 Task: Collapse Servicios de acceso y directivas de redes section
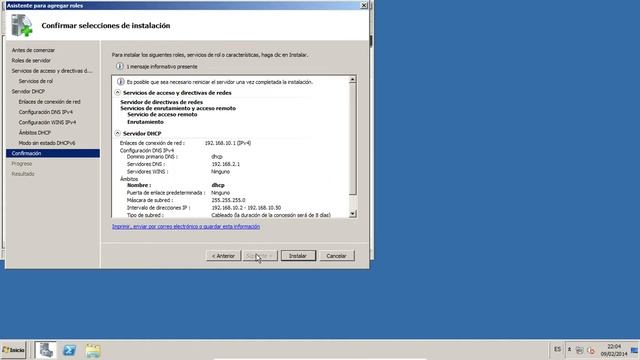pyautogui.click(x=118, y=93)
